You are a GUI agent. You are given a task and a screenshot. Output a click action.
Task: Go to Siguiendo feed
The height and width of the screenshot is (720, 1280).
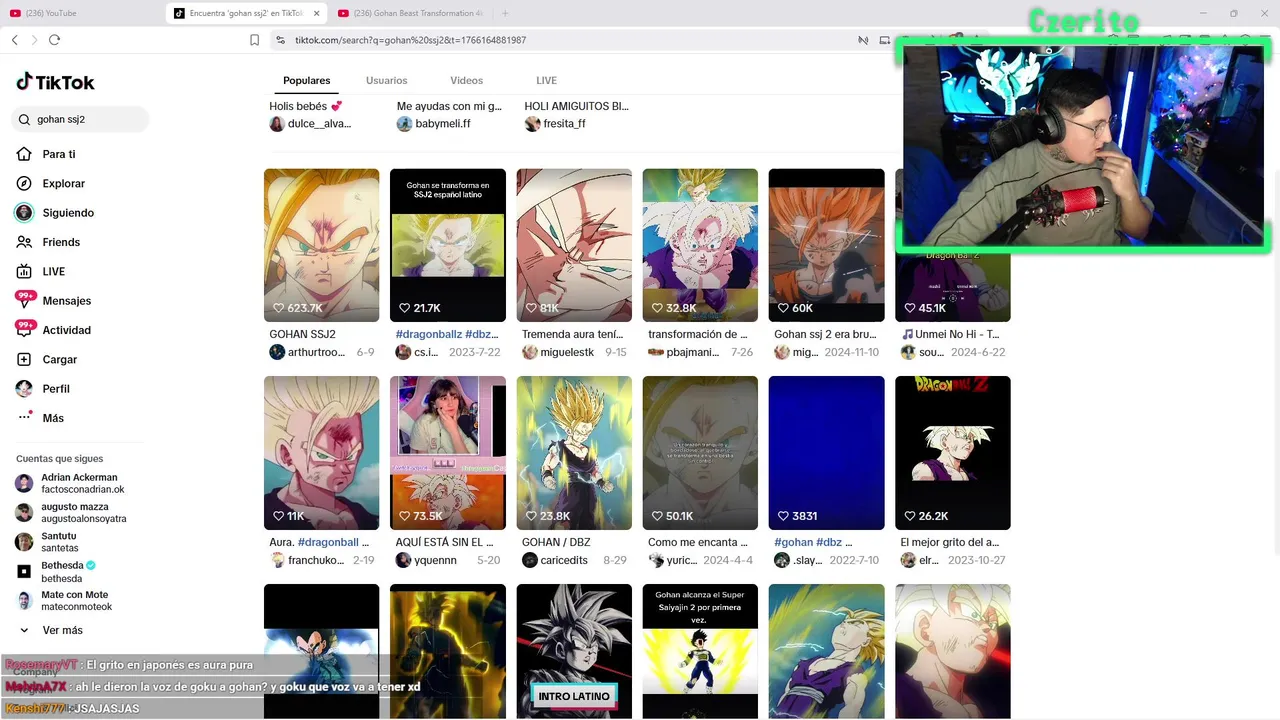(68, 213)
